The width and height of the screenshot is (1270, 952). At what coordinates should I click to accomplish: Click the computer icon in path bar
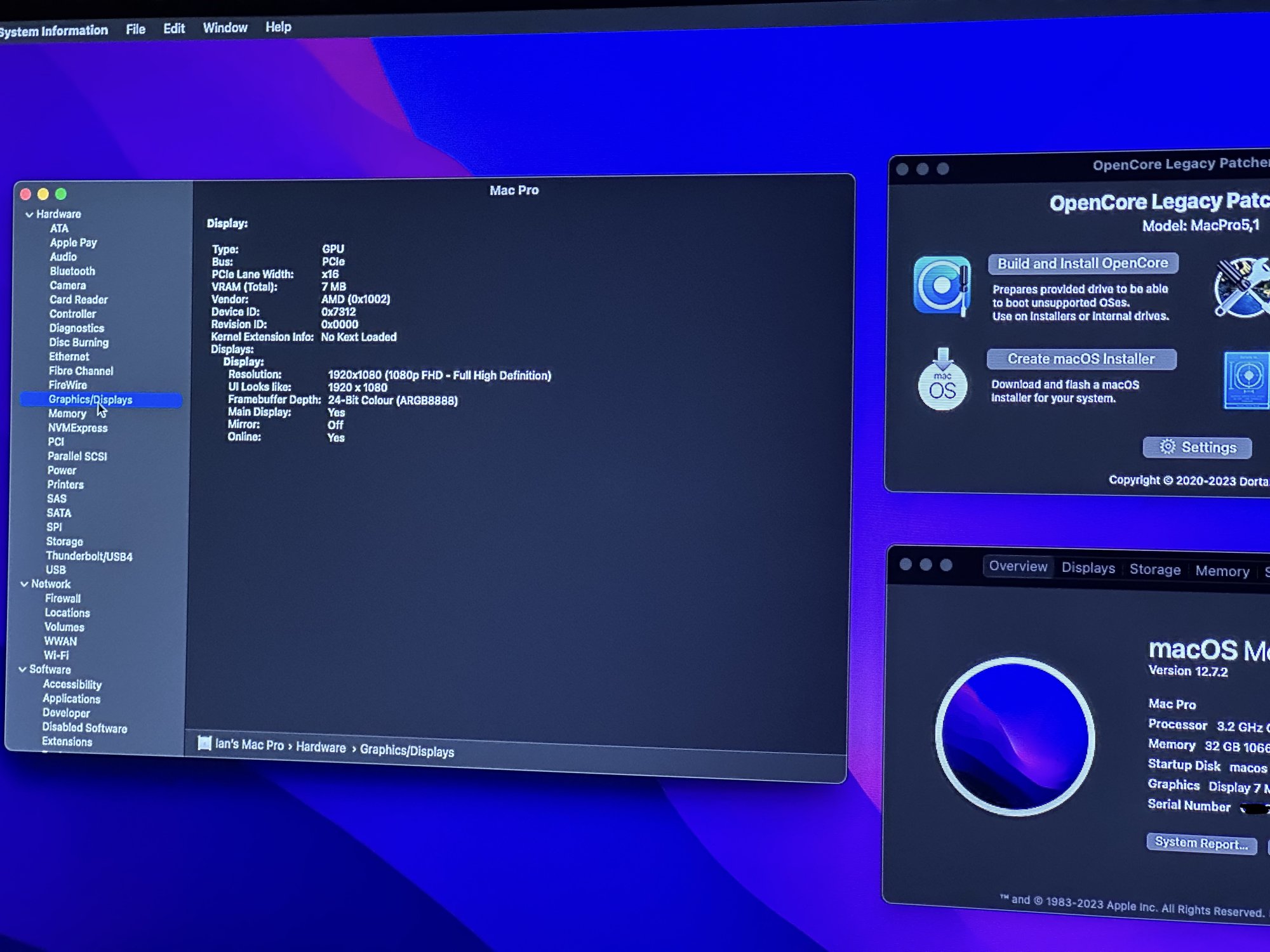(x=204, y=743)
